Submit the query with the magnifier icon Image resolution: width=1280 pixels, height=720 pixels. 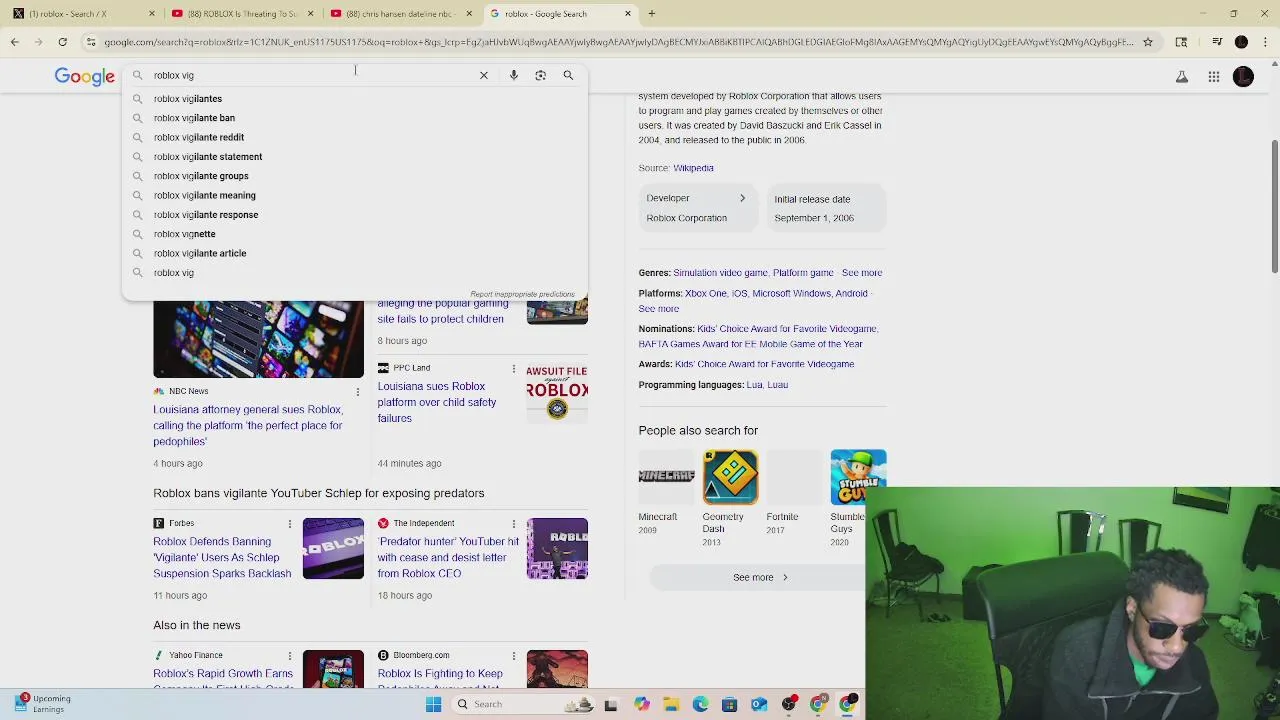(x=568, y=75)
